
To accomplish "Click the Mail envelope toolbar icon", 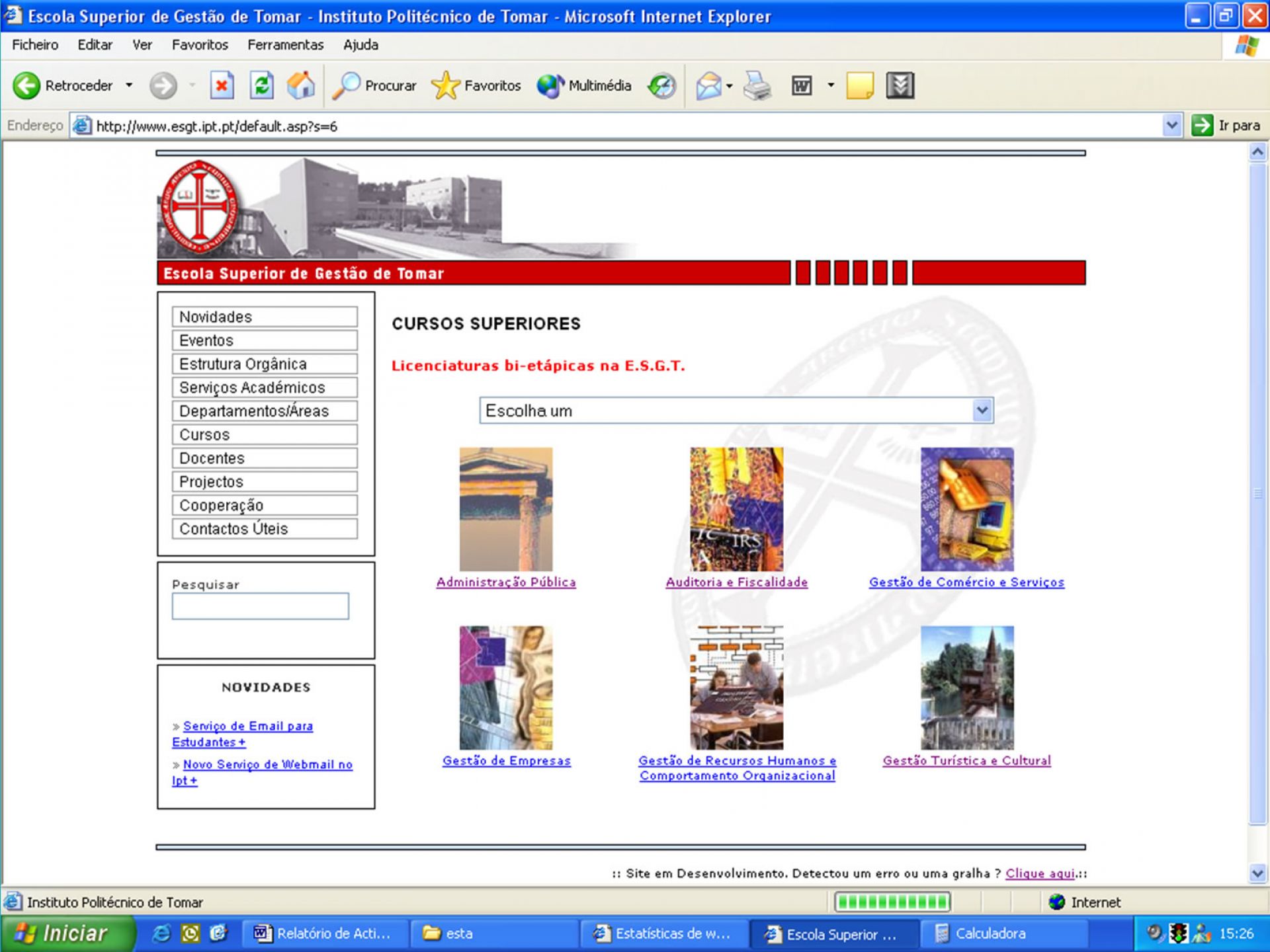I will pos(708,85).
